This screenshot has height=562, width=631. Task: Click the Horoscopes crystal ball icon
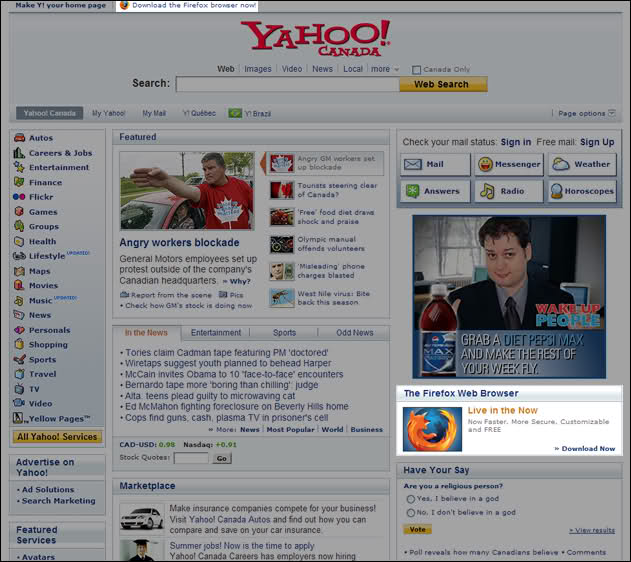pos(556,191)
